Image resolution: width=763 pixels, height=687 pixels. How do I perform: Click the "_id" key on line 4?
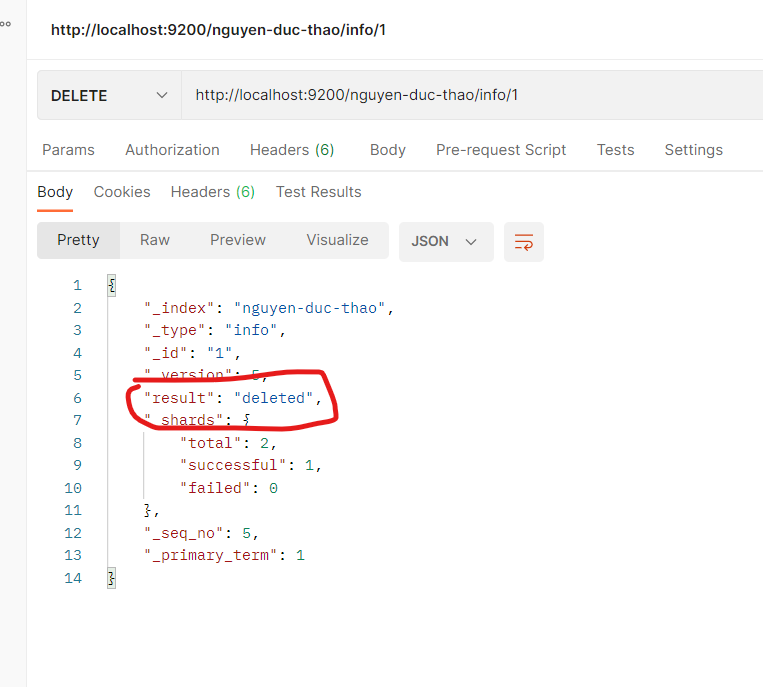[165, 353]
